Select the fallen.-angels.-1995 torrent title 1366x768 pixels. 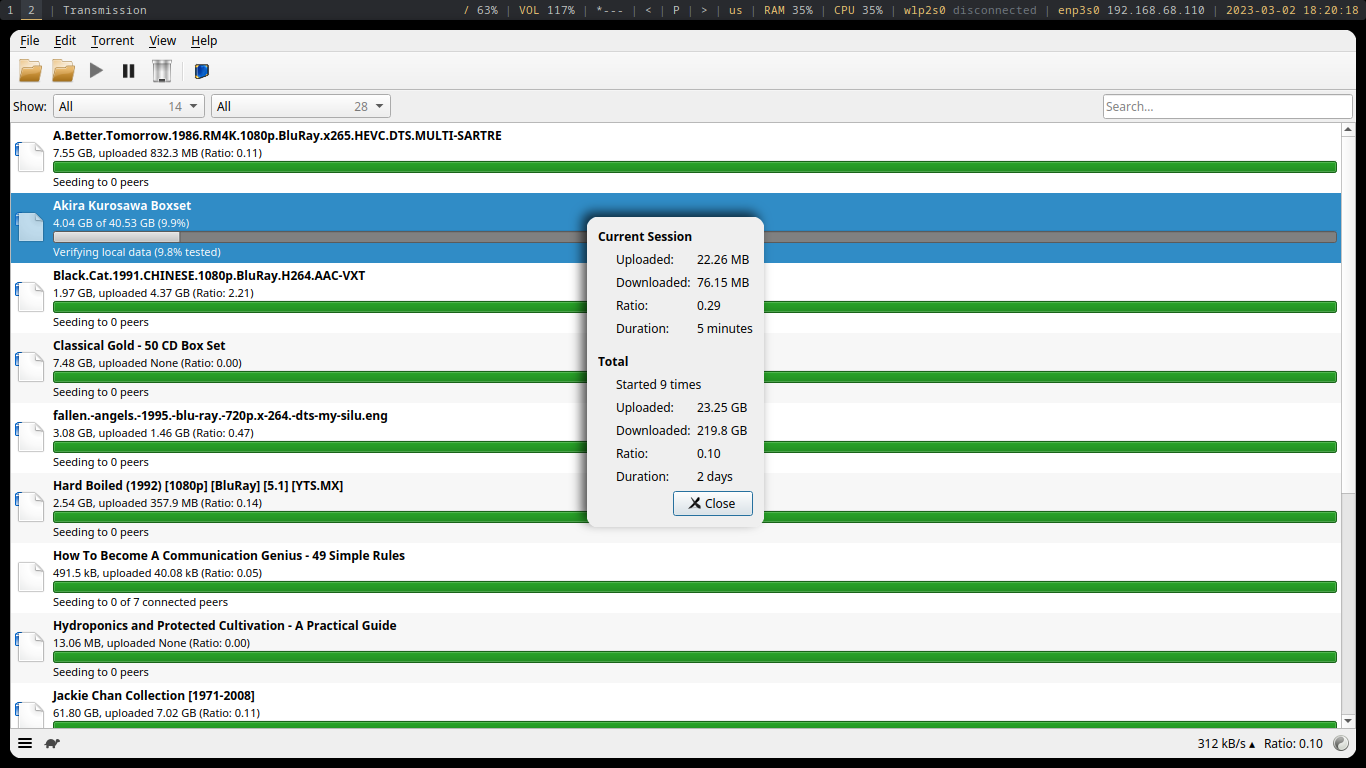220,416
